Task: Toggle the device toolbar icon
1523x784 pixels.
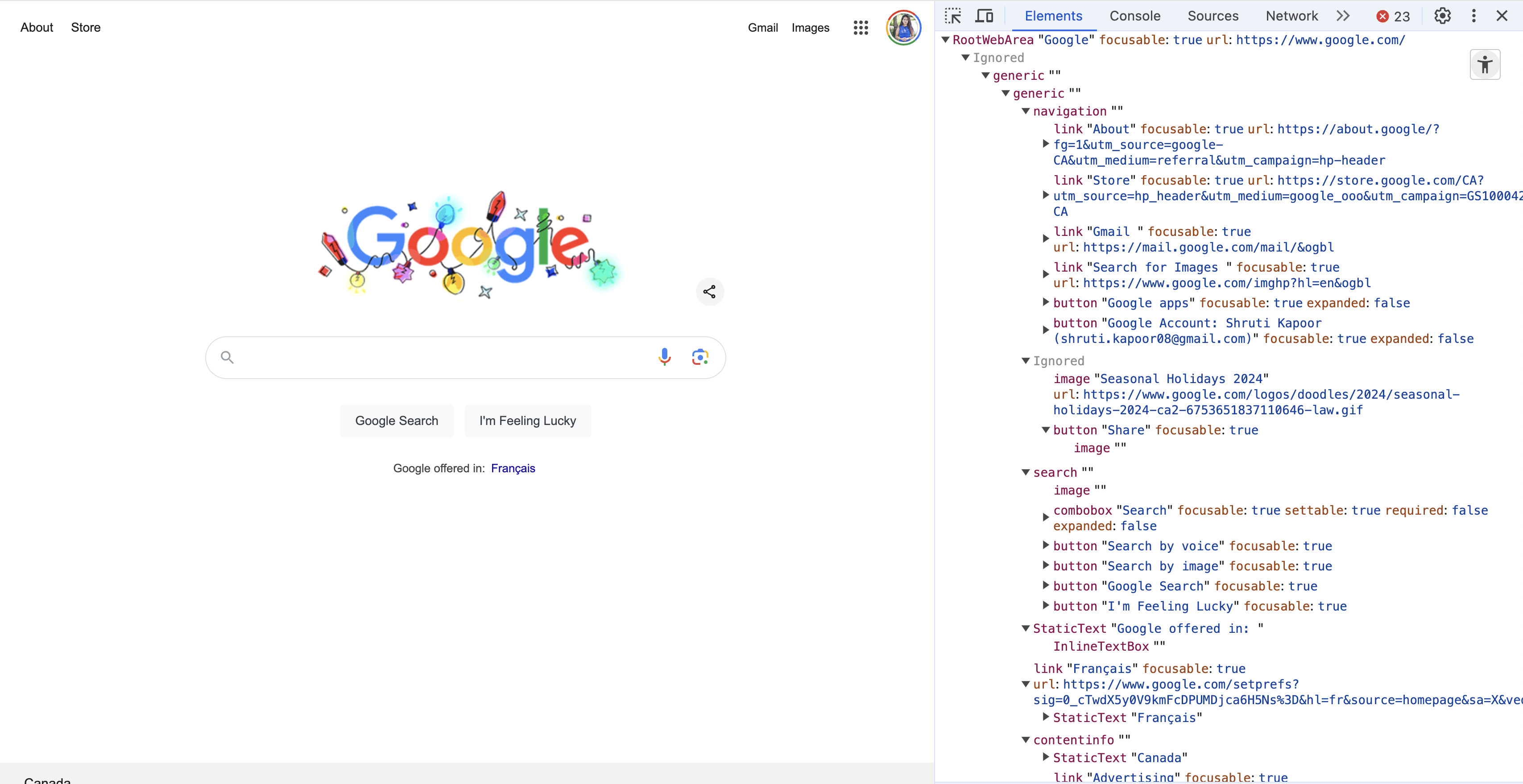Action: coord(985,16)
